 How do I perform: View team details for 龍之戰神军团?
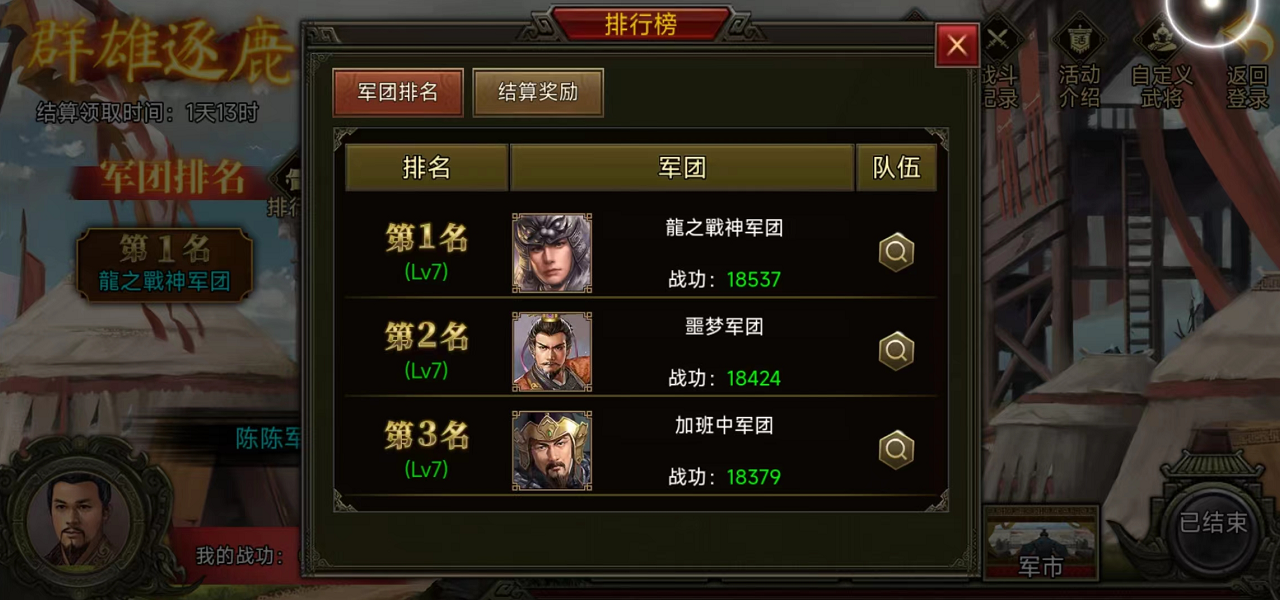896,253
